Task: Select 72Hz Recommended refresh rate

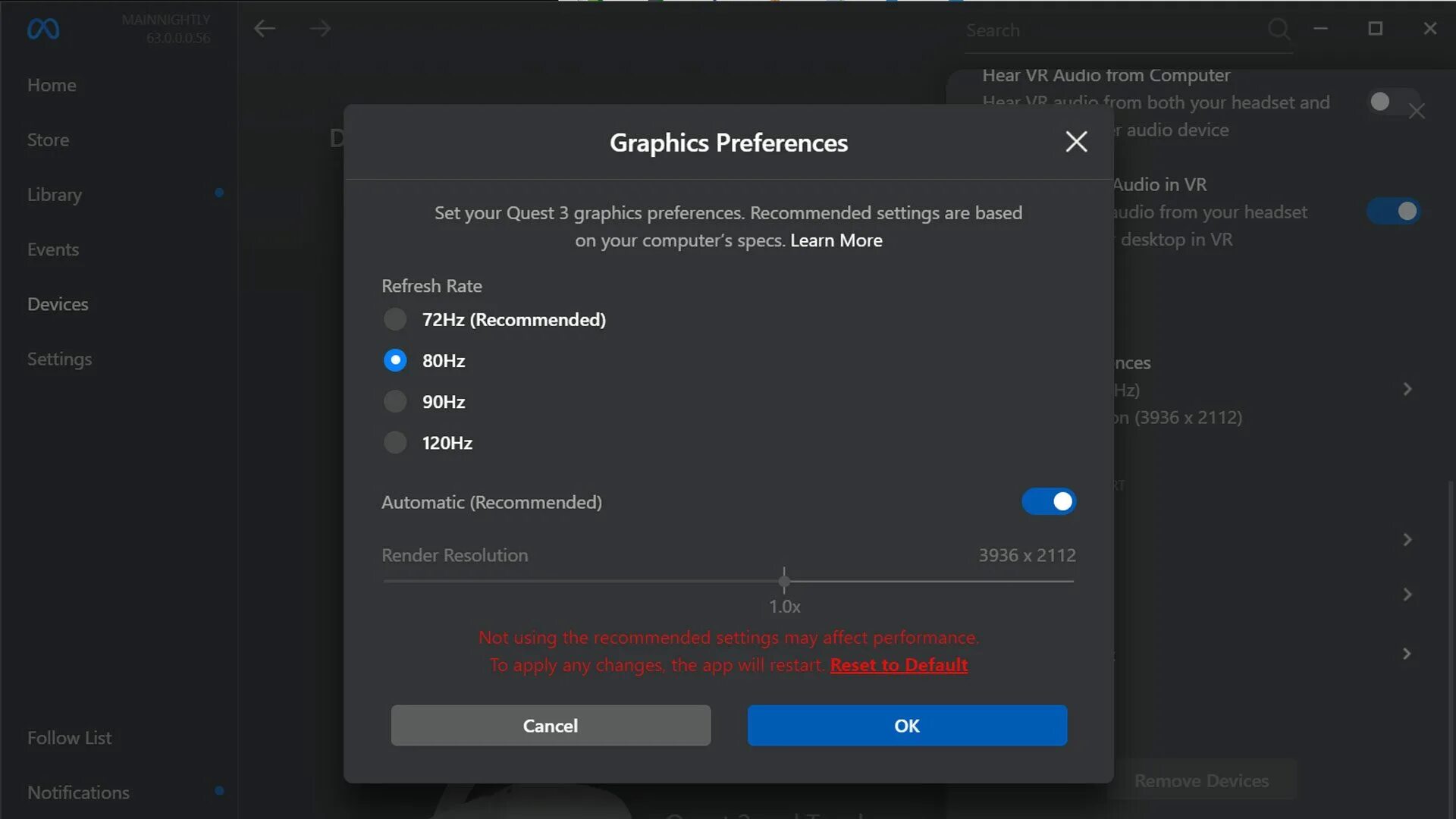Action: coord(394,319)
